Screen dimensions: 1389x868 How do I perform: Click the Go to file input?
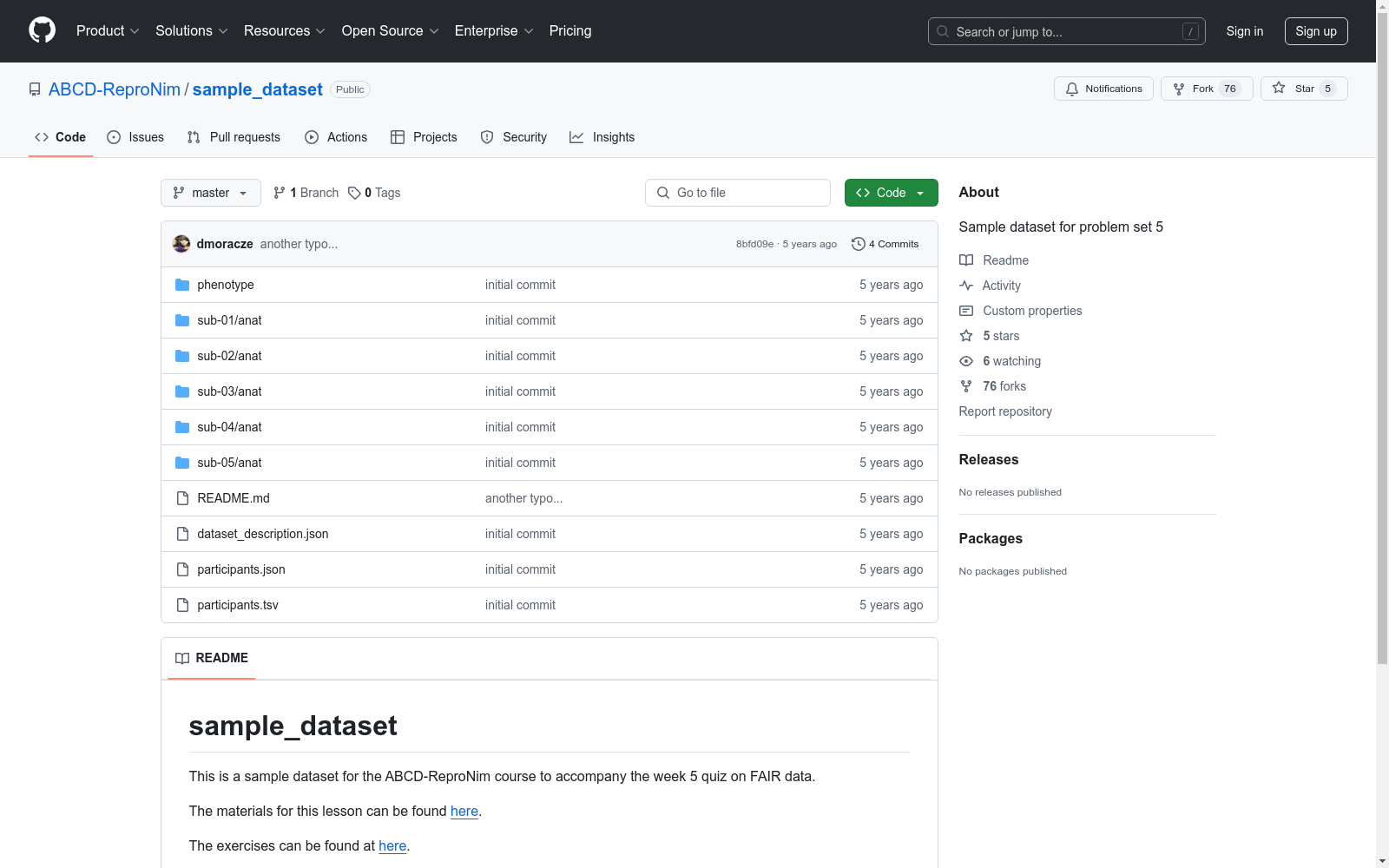[738, 193]
